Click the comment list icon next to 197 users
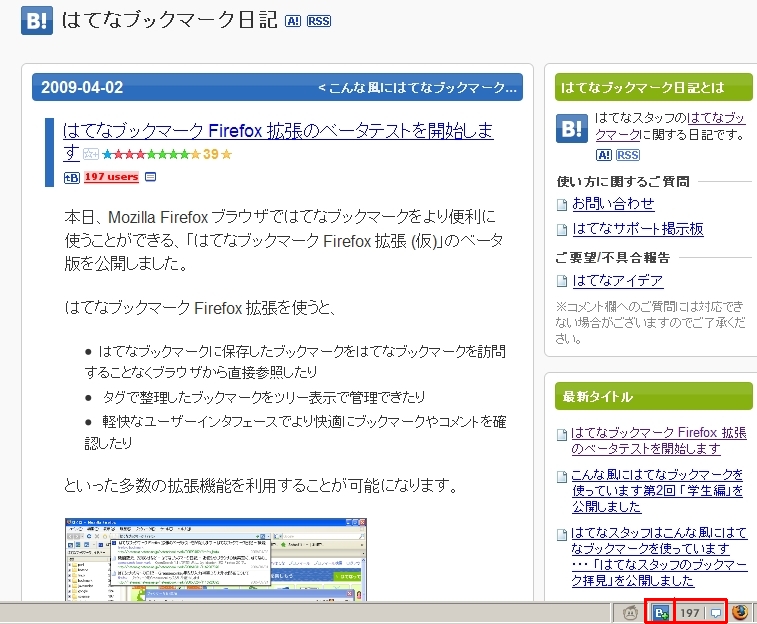The height and width of the screenshot is (624, 757). (x=151, y=177)
